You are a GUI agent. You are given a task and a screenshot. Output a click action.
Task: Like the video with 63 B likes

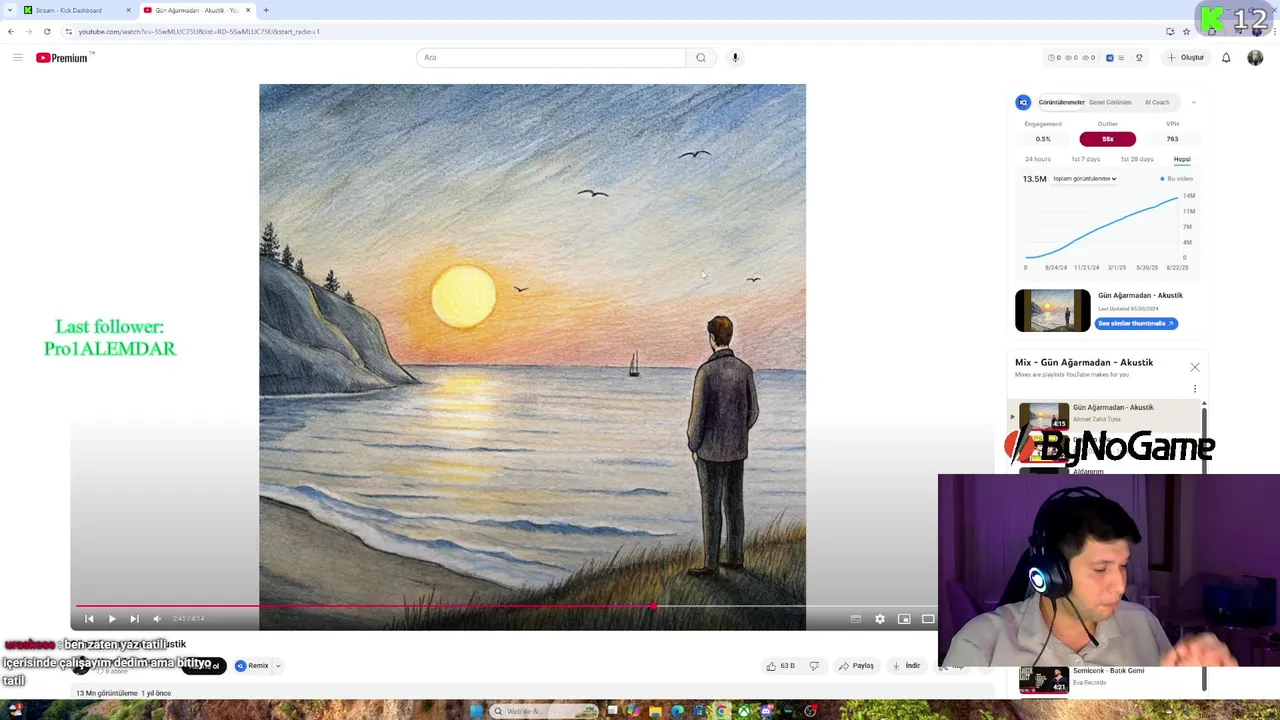coord(780,666)
